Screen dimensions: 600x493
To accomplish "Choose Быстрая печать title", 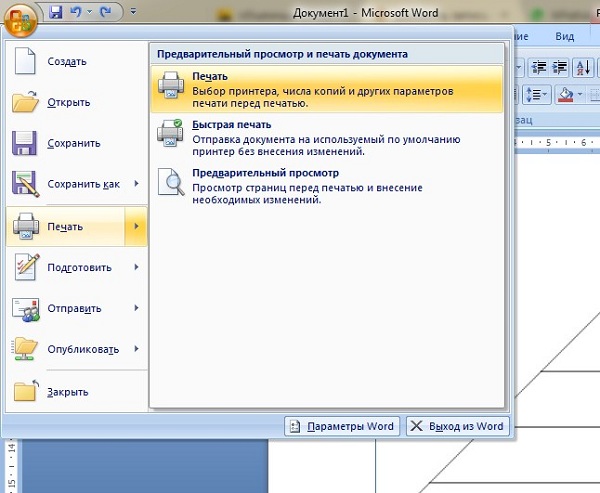I will point(232,125).
